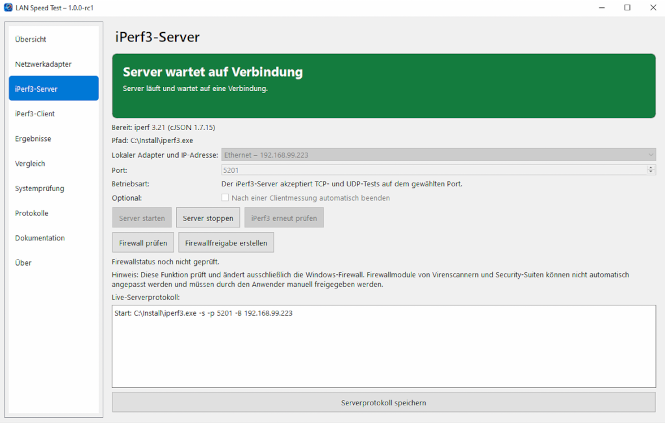The width and height of the screenshot is (665, 423).
Task: Click iPerf3 erneut prüfen button
Action: click(x=284, y=218)
